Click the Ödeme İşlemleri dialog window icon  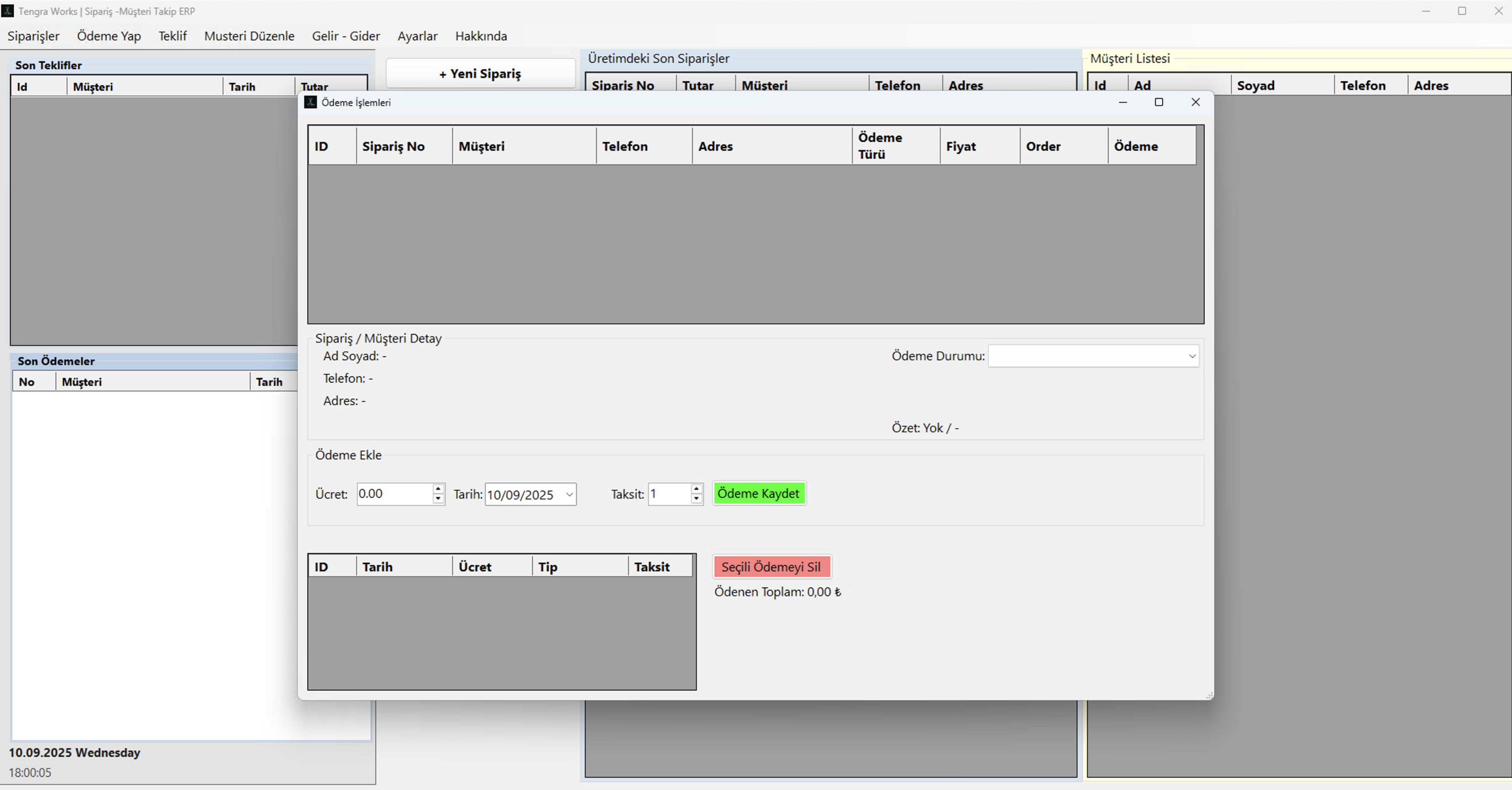point(310,102)
